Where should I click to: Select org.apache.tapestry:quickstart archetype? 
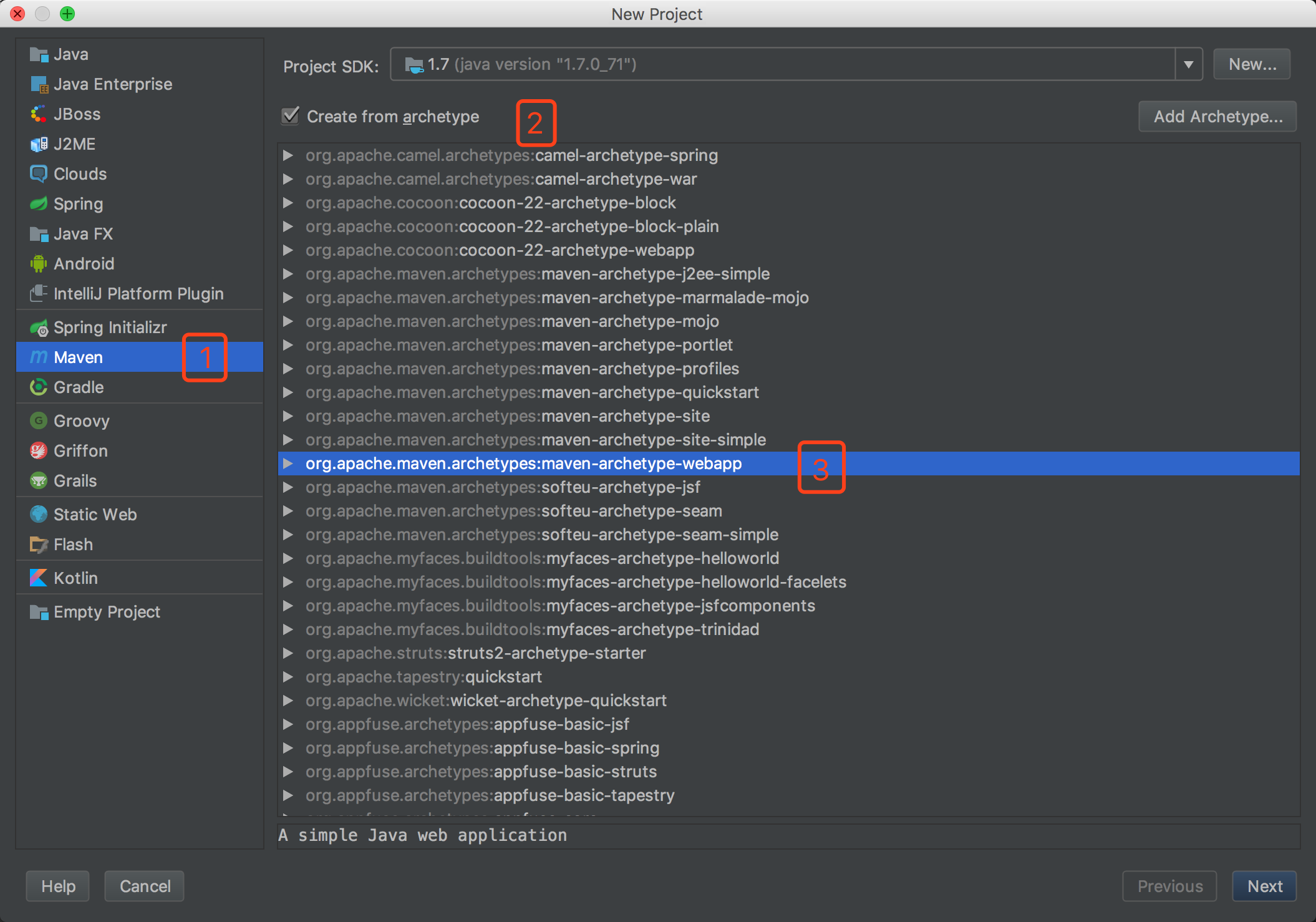(x=423, y=677)
